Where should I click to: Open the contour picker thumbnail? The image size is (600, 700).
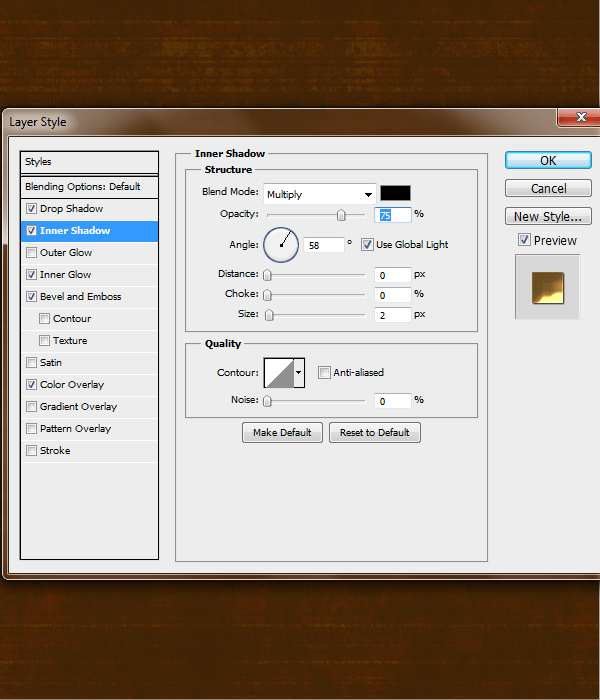pos(279,372)
